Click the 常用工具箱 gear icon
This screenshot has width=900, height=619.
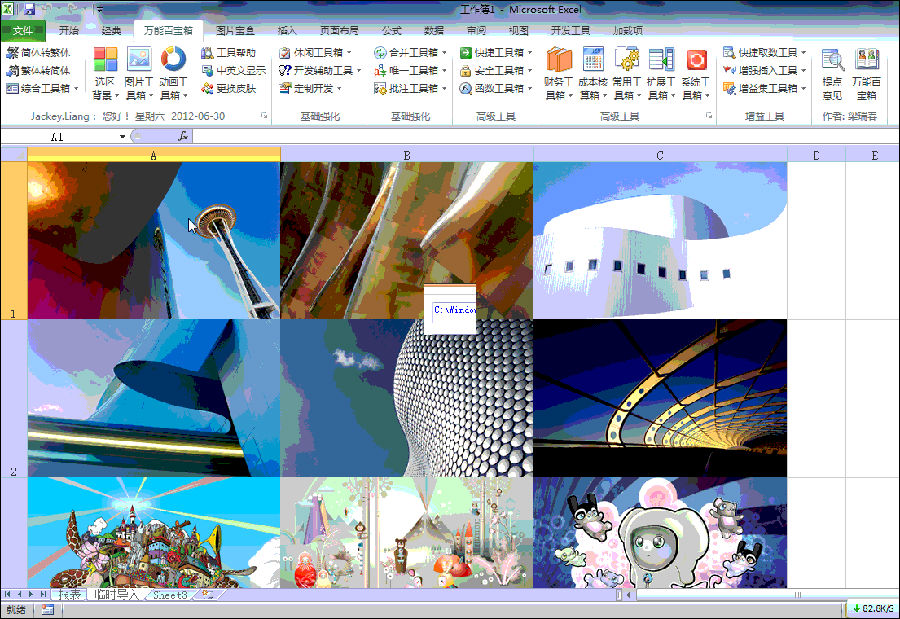[627, 61]
